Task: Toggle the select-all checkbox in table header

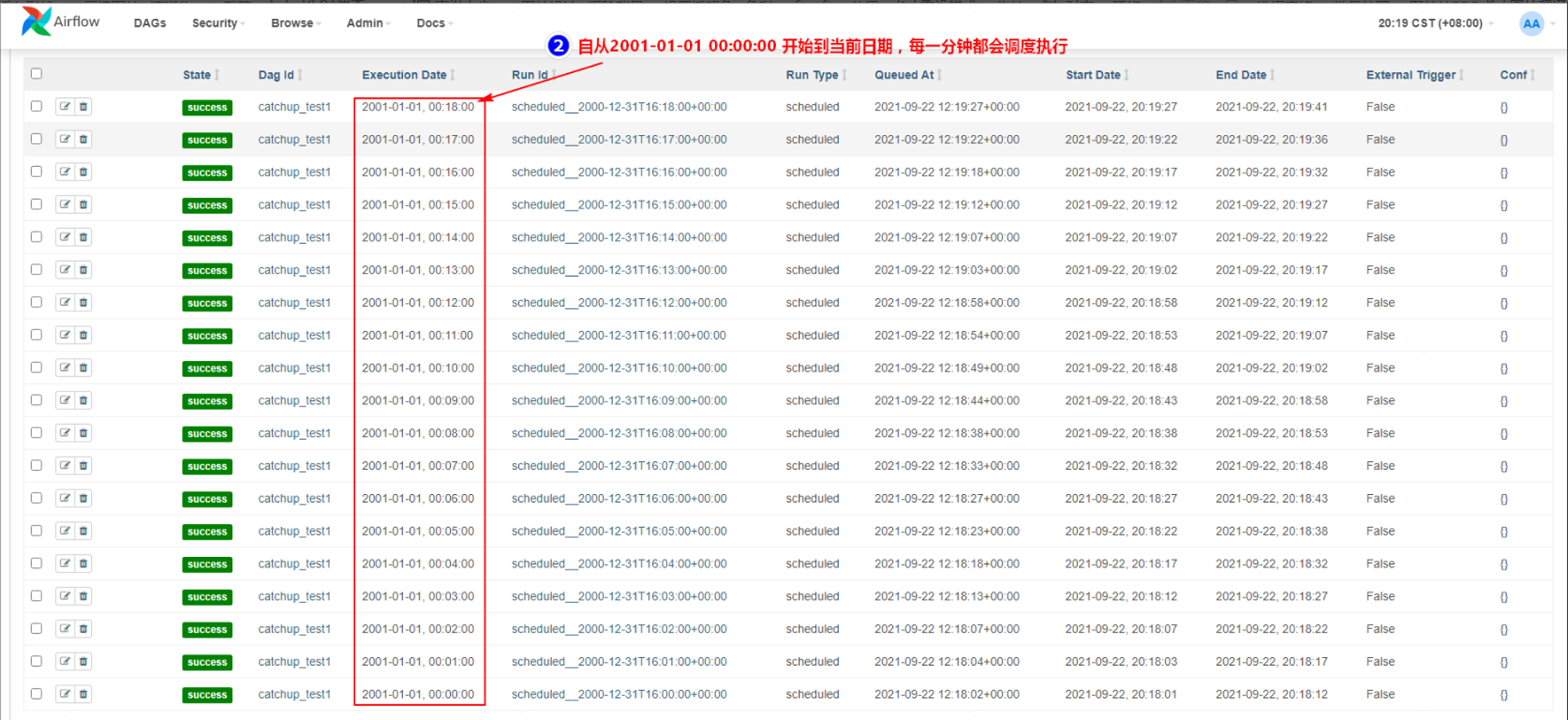Action: point(36,74)
